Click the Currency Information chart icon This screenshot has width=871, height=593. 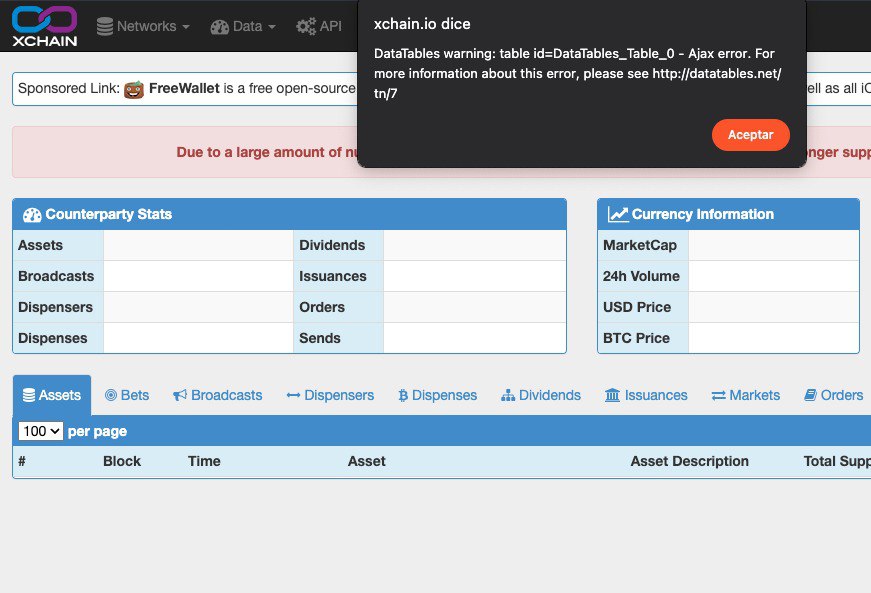[618, 214]
